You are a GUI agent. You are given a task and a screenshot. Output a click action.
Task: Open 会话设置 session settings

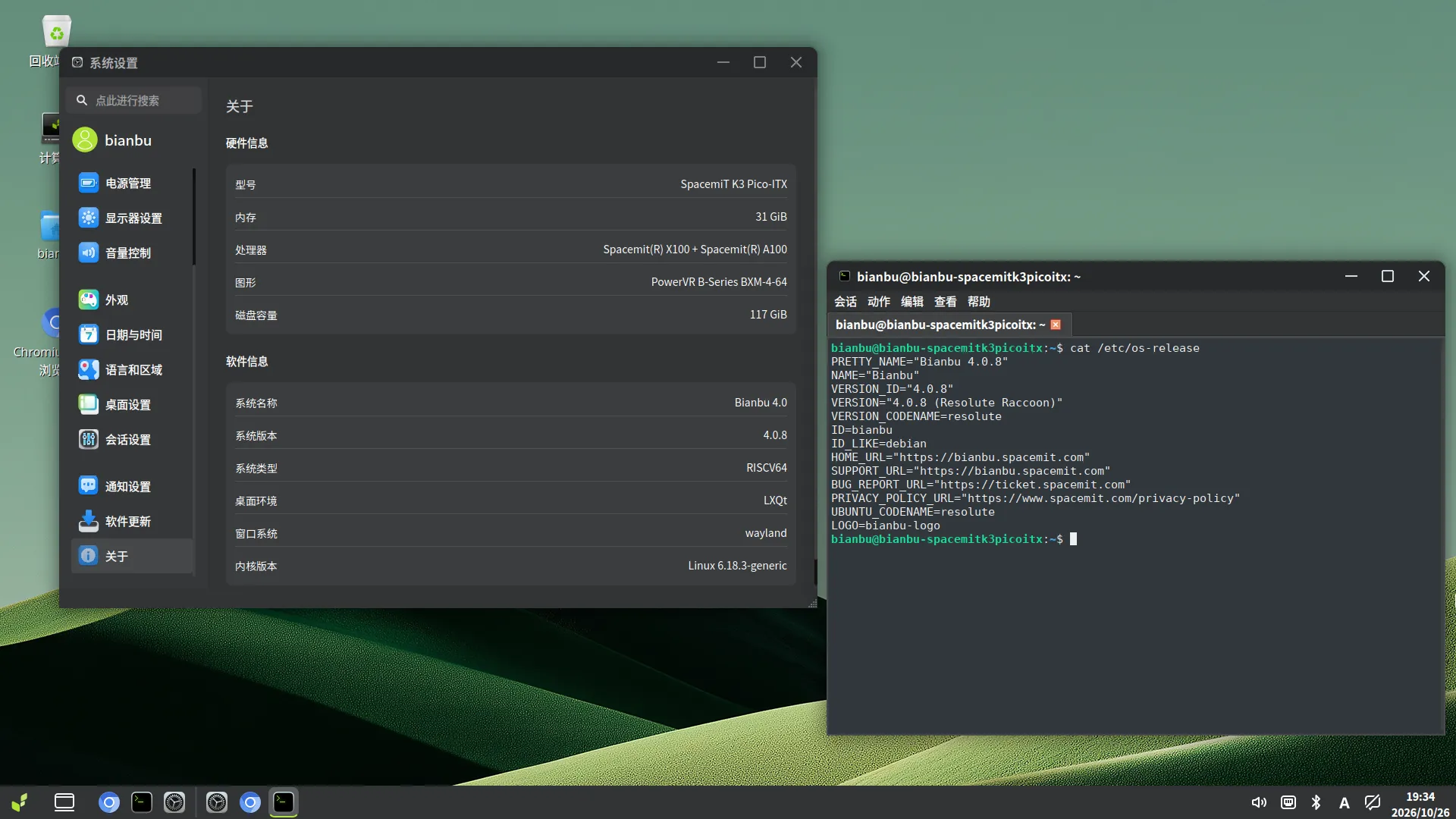(x=132, y=440)
